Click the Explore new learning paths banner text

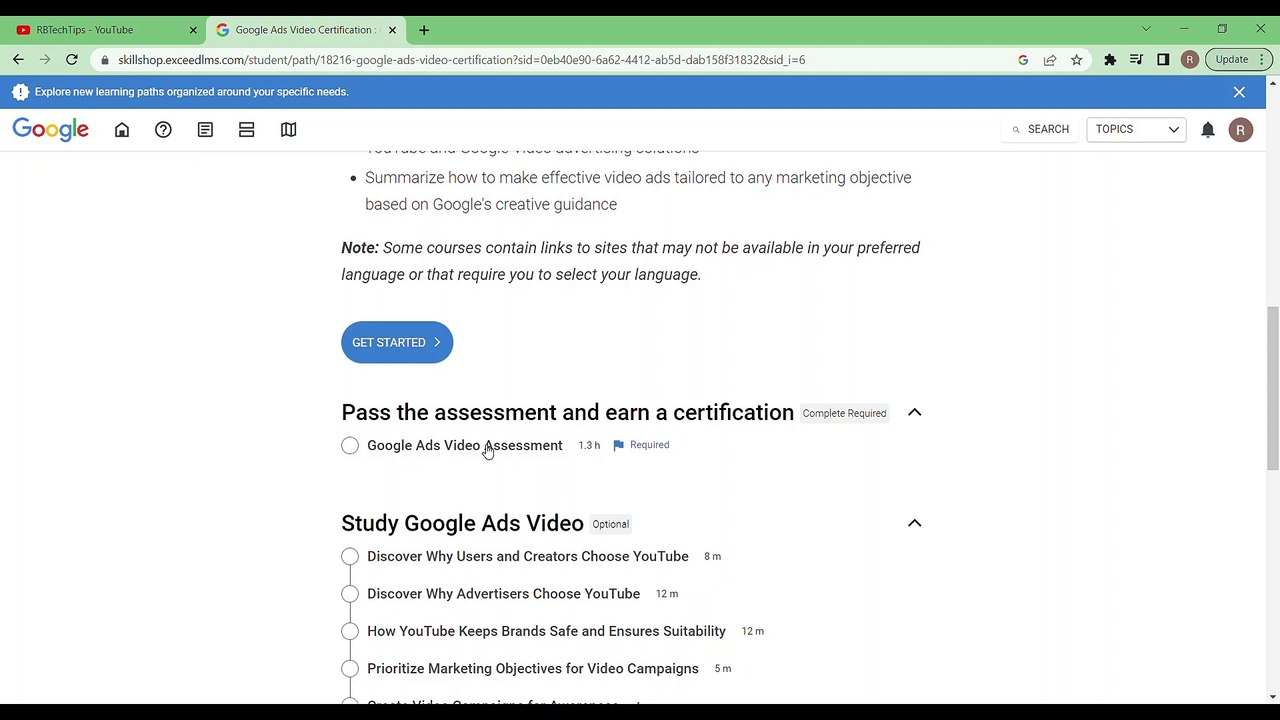point(191,92)
